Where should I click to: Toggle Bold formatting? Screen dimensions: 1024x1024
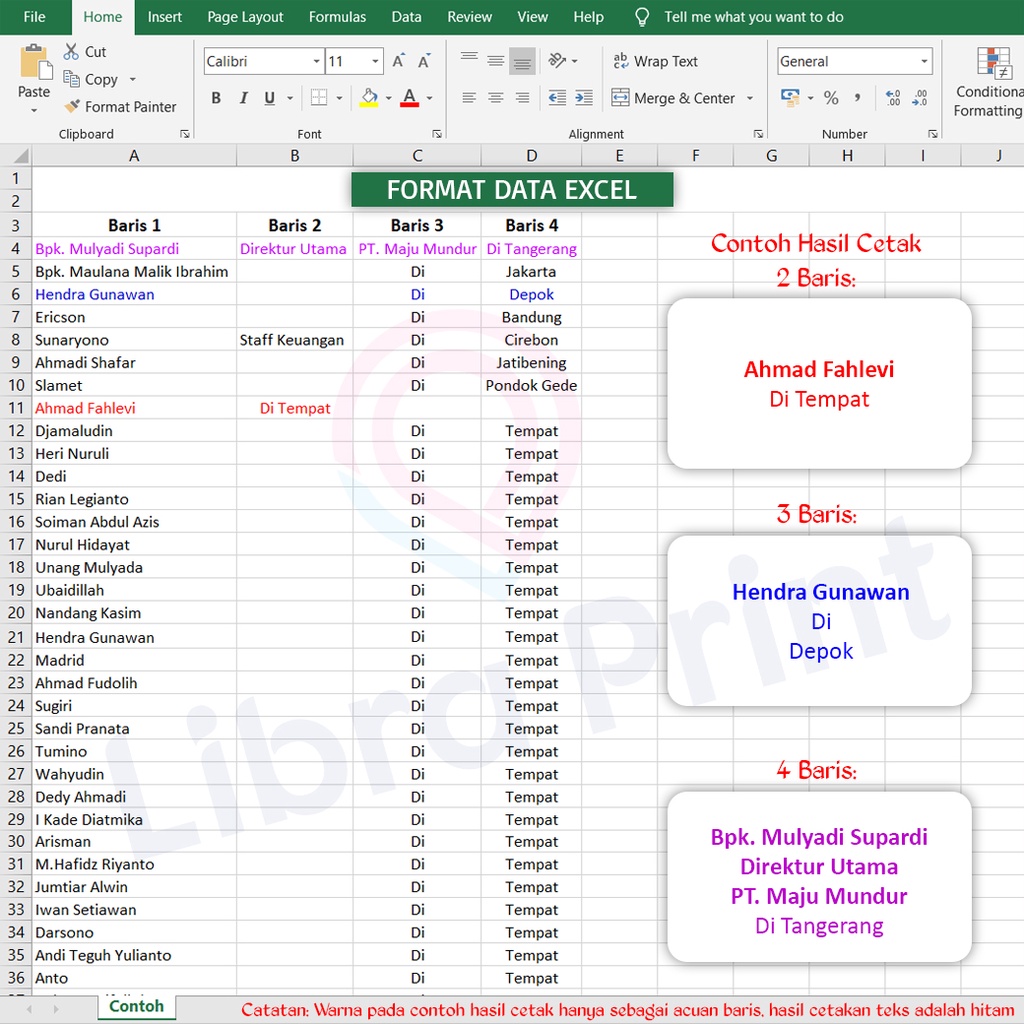[x=216, y=98]
